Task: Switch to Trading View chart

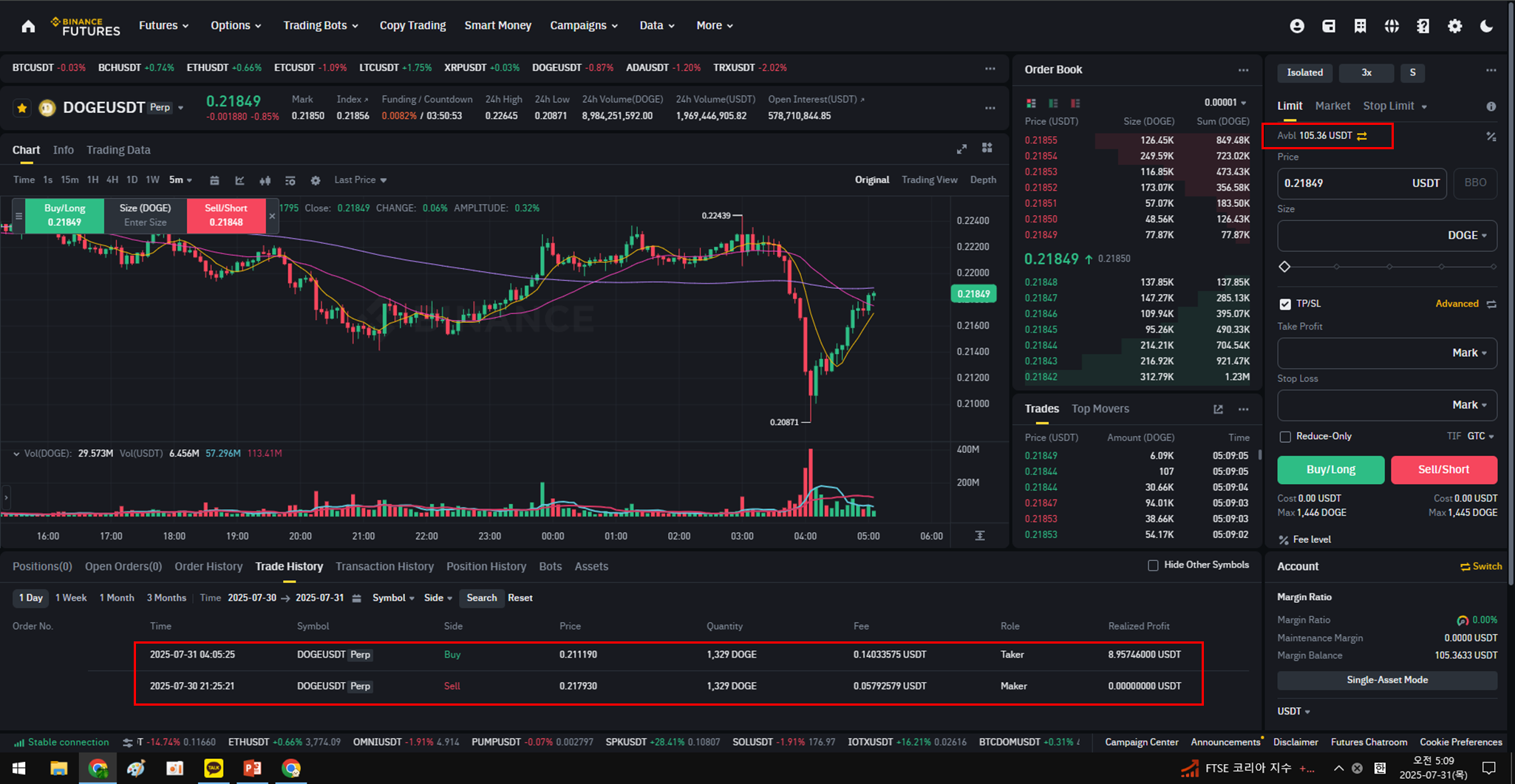Action: 929,180
